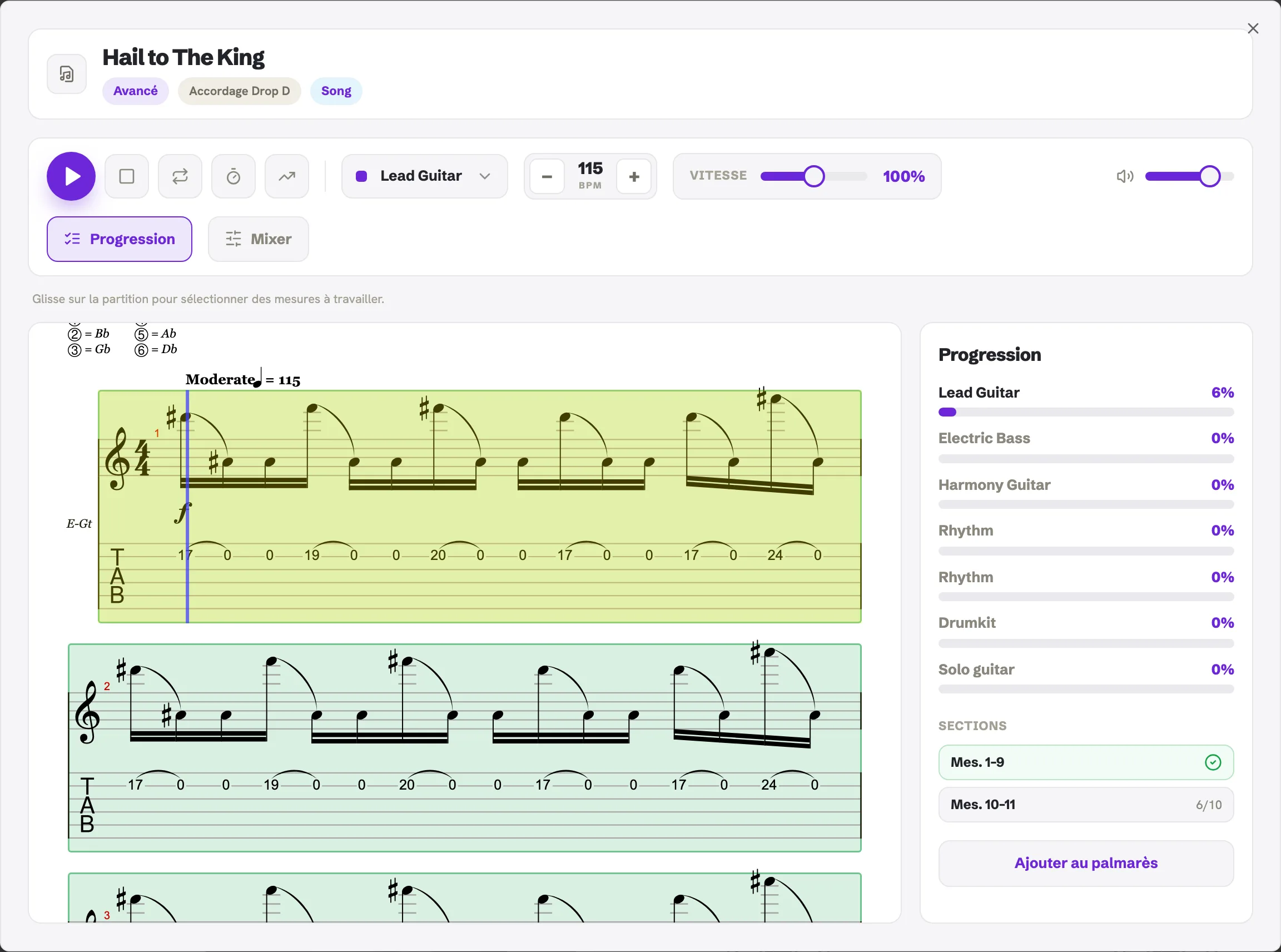Click the stop square button
The height and width of the screenshot is (952, 1281).
(x=127, y=176)
